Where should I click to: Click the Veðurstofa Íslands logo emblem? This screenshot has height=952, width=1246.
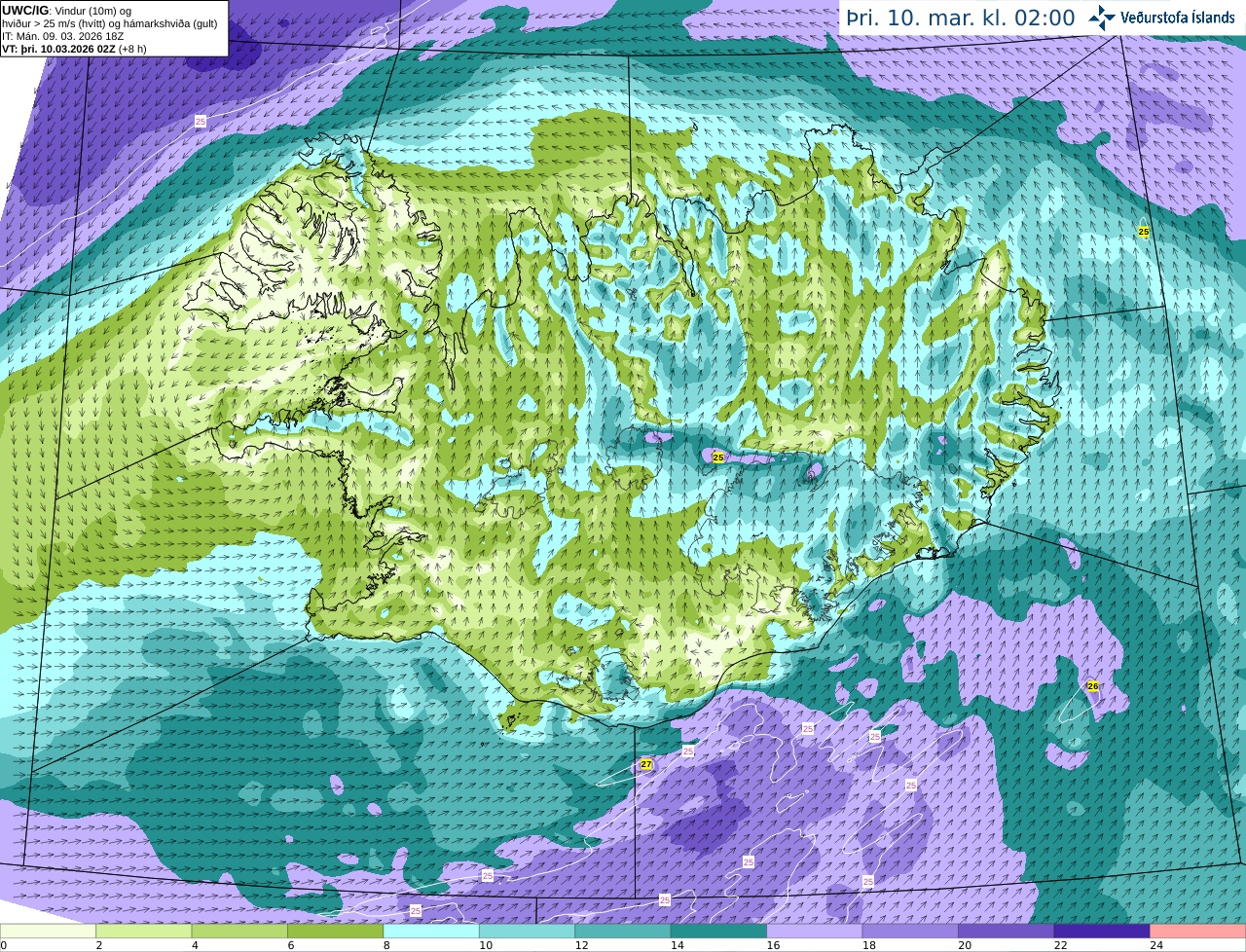1103,18
